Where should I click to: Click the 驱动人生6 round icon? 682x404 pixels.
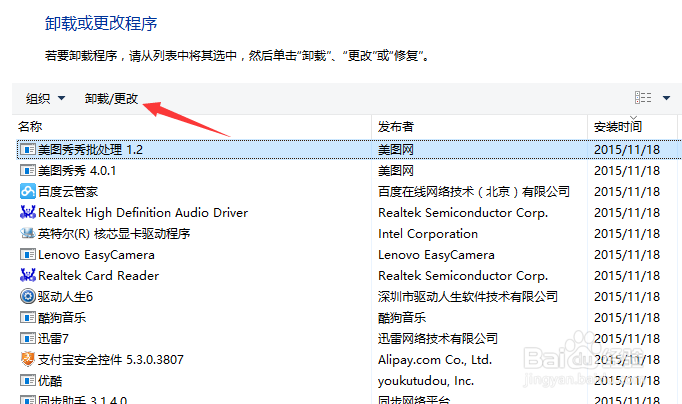pyautogui.click(x=28, y=296)
